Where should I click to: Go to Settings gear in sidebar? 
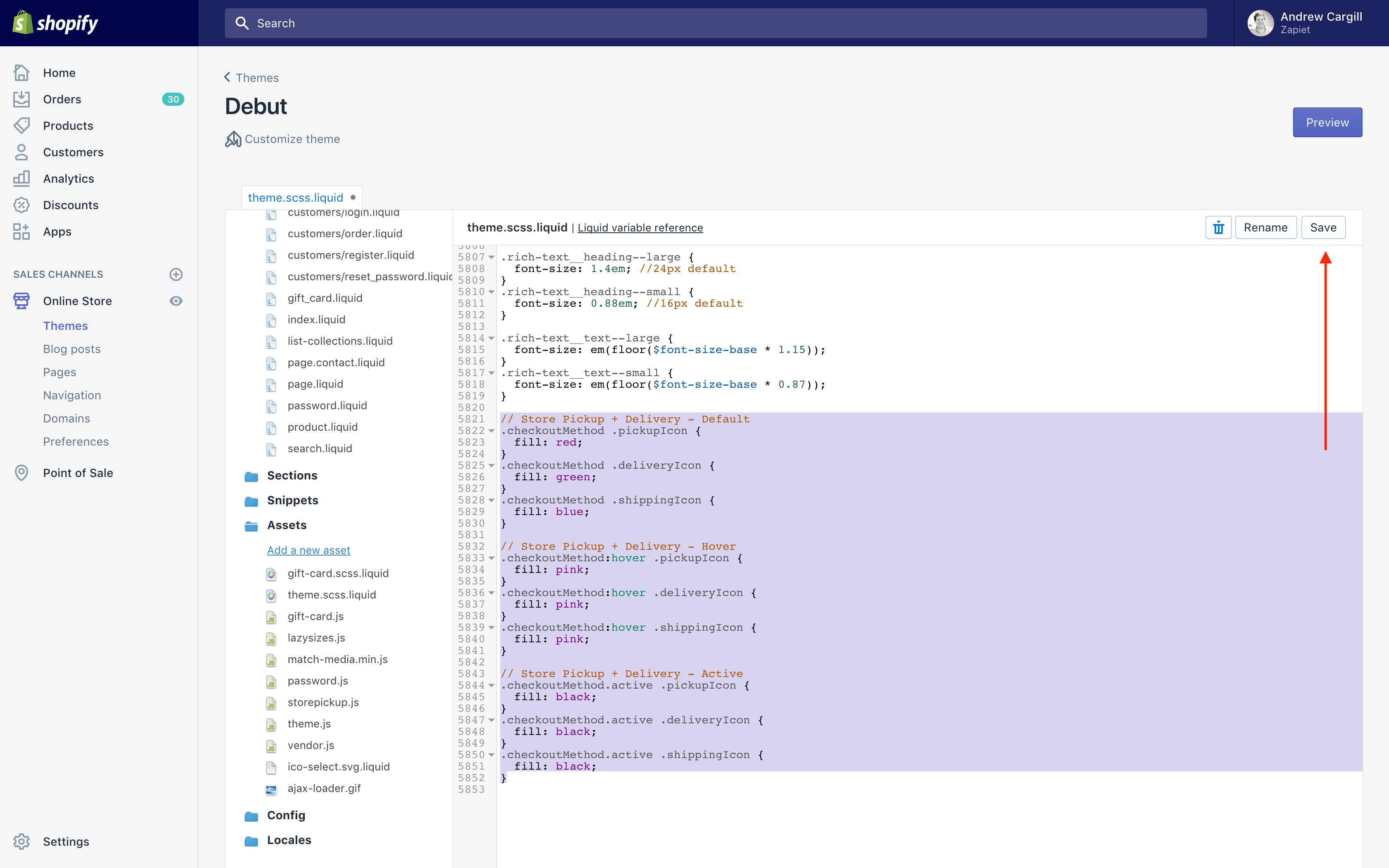click(x=22, y=841)
